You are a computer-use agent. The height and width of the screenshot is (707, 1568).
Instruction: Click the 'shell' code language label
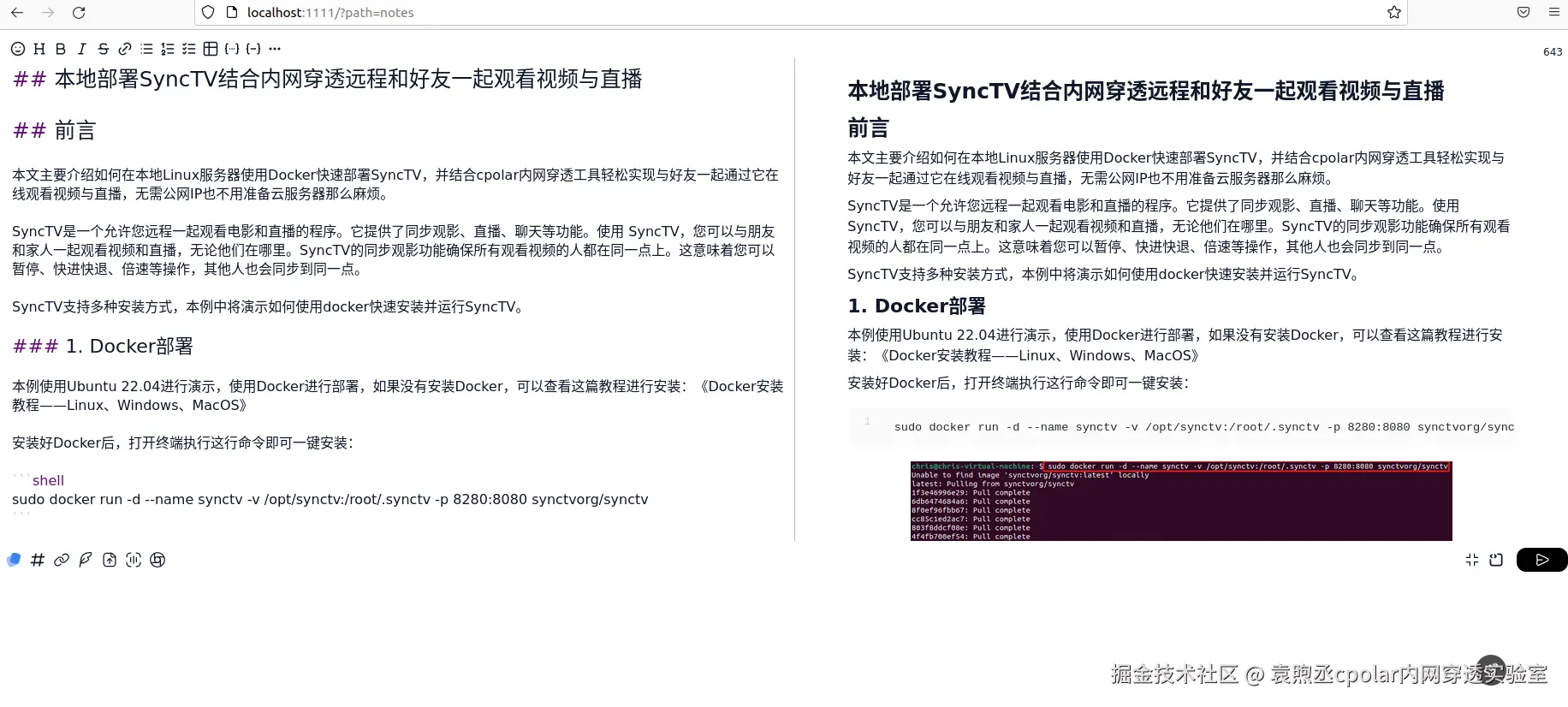48,481
